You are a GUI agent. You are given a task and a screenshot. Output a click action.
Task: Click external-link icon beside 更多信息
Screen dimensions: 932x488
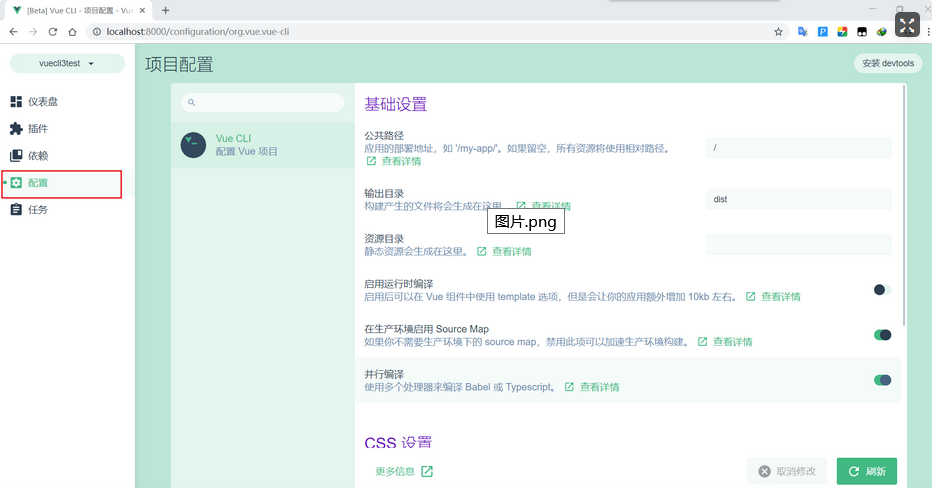tap(427, 471)
